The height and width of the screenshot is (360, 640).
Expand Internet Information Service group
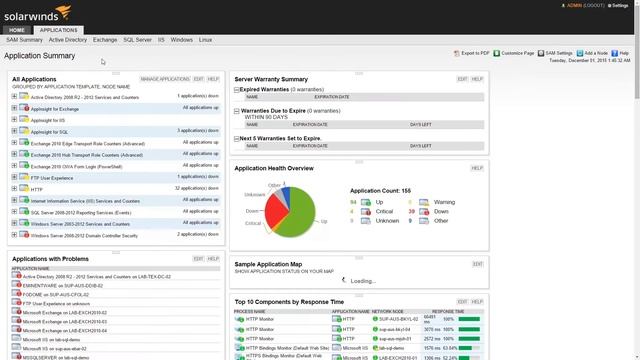[x=14, y=200]
